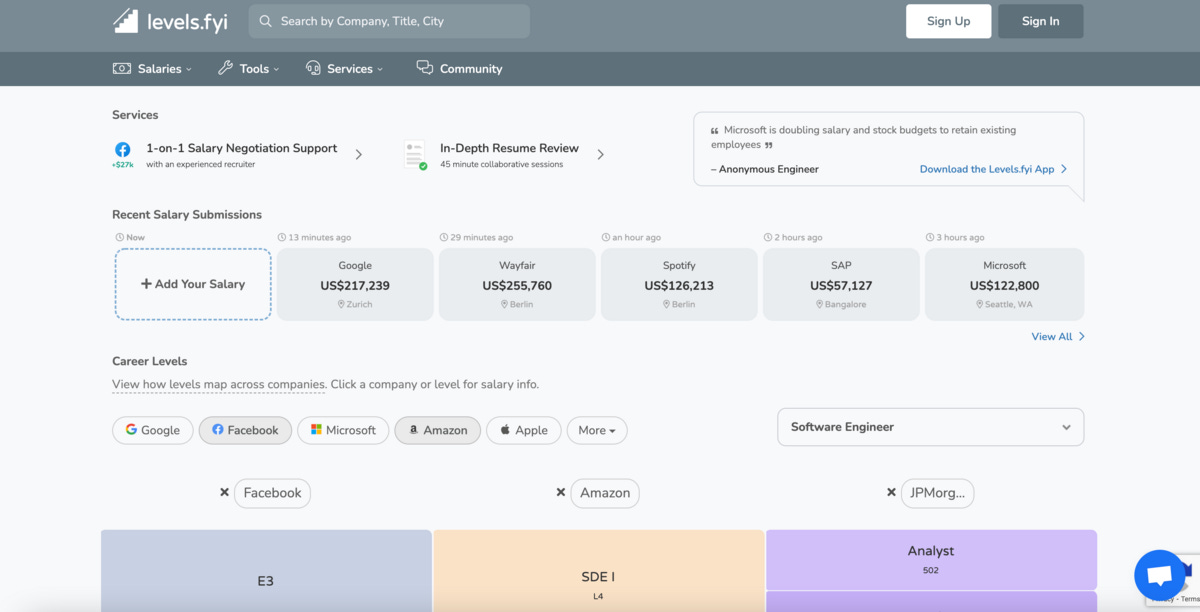This screenshot has width=1200, height=612.
Task: Click the Facebook icon beside Salary Negotiation Support
Action: tap(123, 149)
